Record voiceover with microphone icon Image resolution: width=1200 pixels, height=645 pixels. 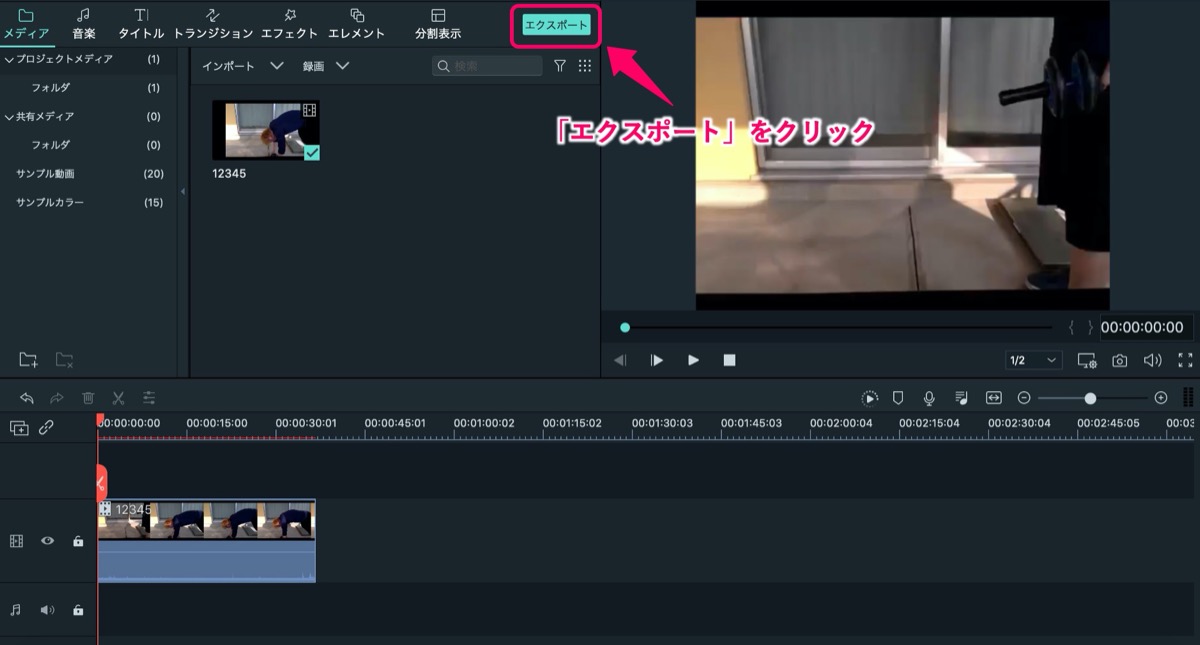(x=929, y=398)
